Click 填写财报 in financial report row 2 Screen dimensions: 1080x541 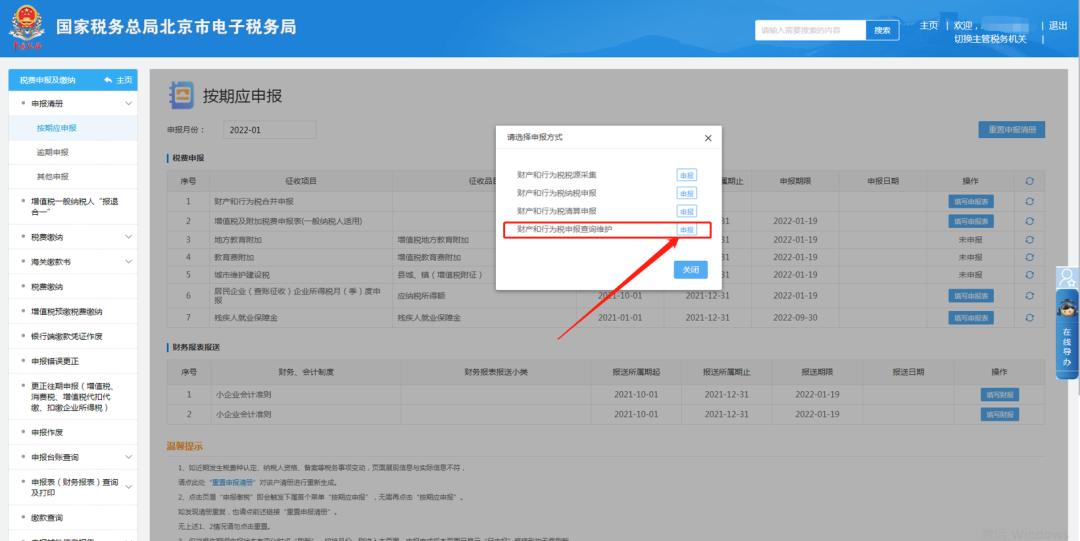click(x=999, y=415)
